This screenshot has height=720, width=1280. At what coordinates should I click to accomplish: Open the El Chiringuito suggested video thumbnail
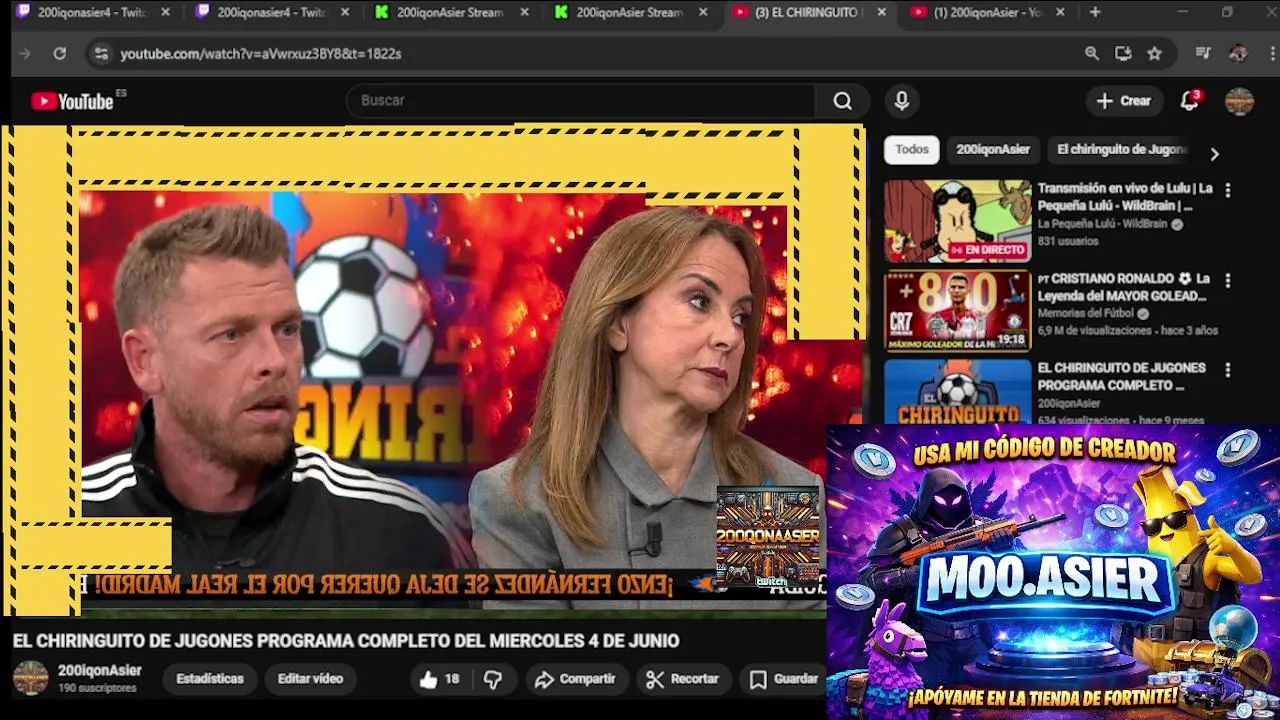pyautogui.click(x=957, y=391)
